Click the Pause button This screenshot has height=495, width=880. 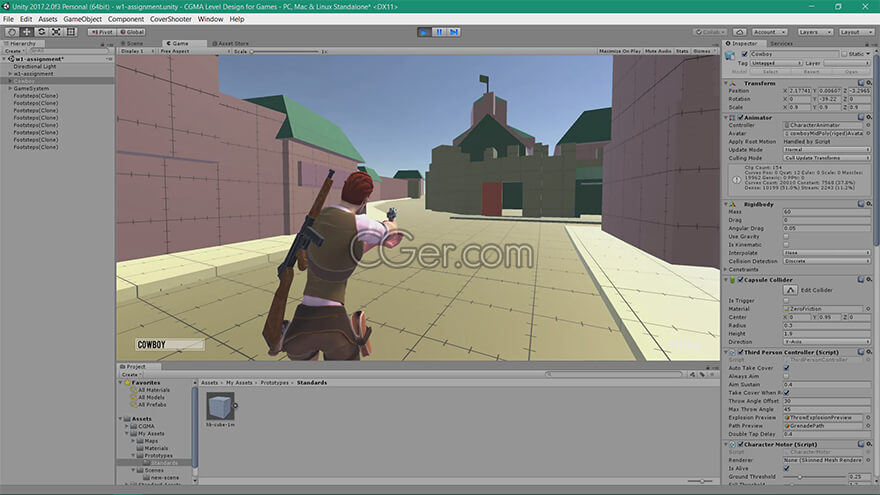(439, 32)
